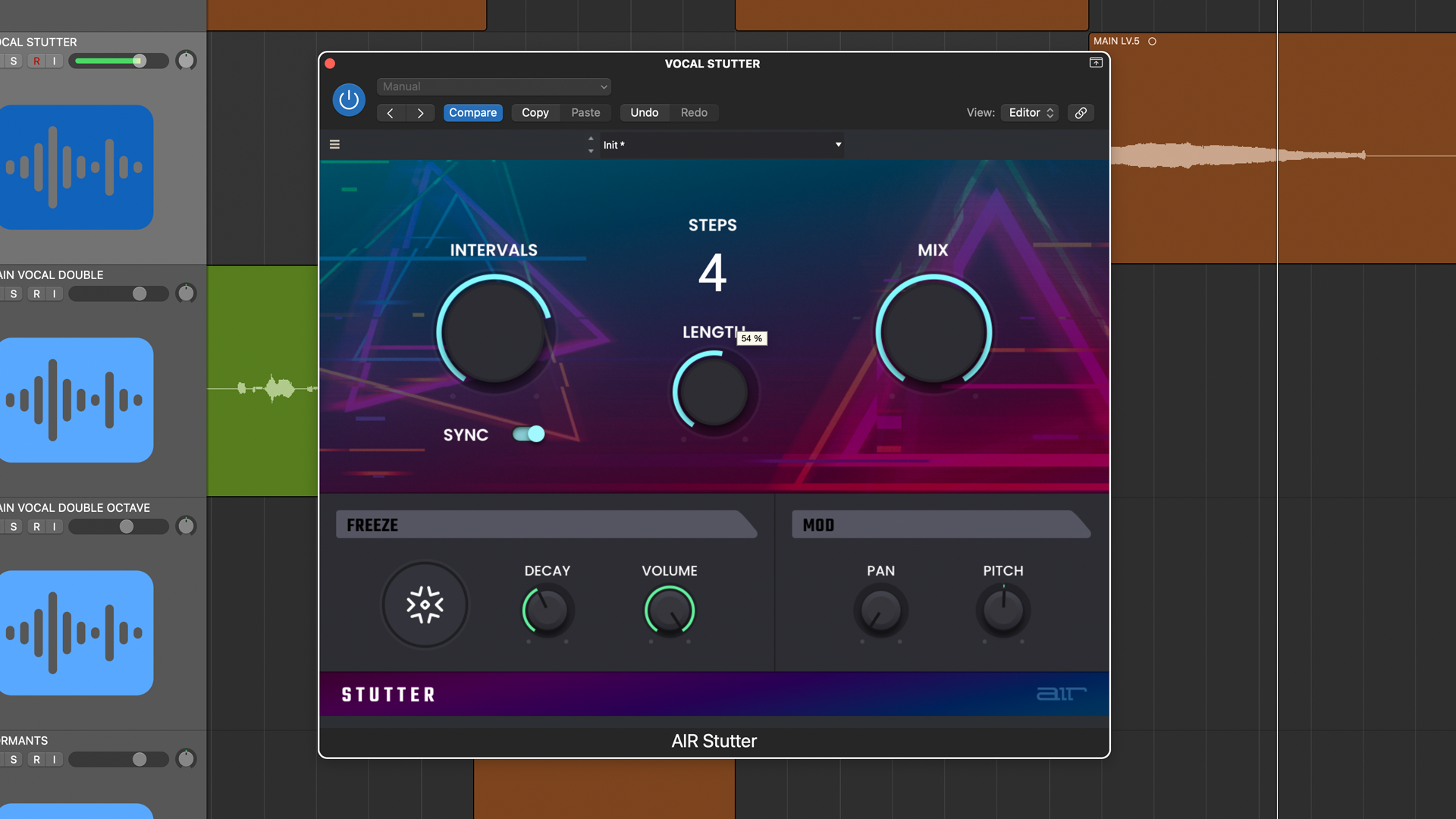Record-enable the Formants track
1456x819 pixels.
click(36, 760)
